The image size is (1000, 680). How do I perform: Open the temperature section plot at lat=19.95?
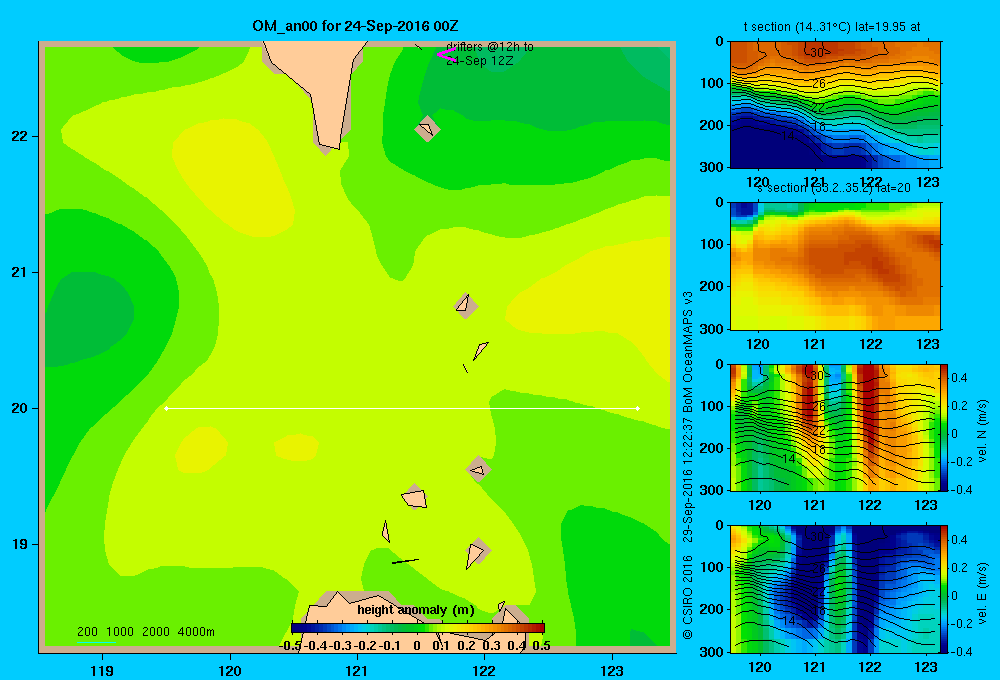tap(835, 105)
